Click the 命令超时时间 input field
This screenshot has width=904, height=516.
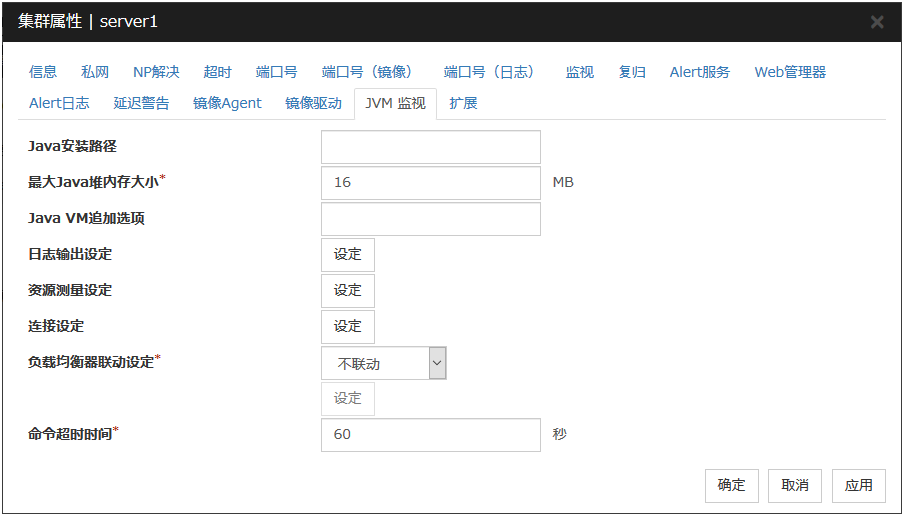pyautogui.click(x=430, y=435)
